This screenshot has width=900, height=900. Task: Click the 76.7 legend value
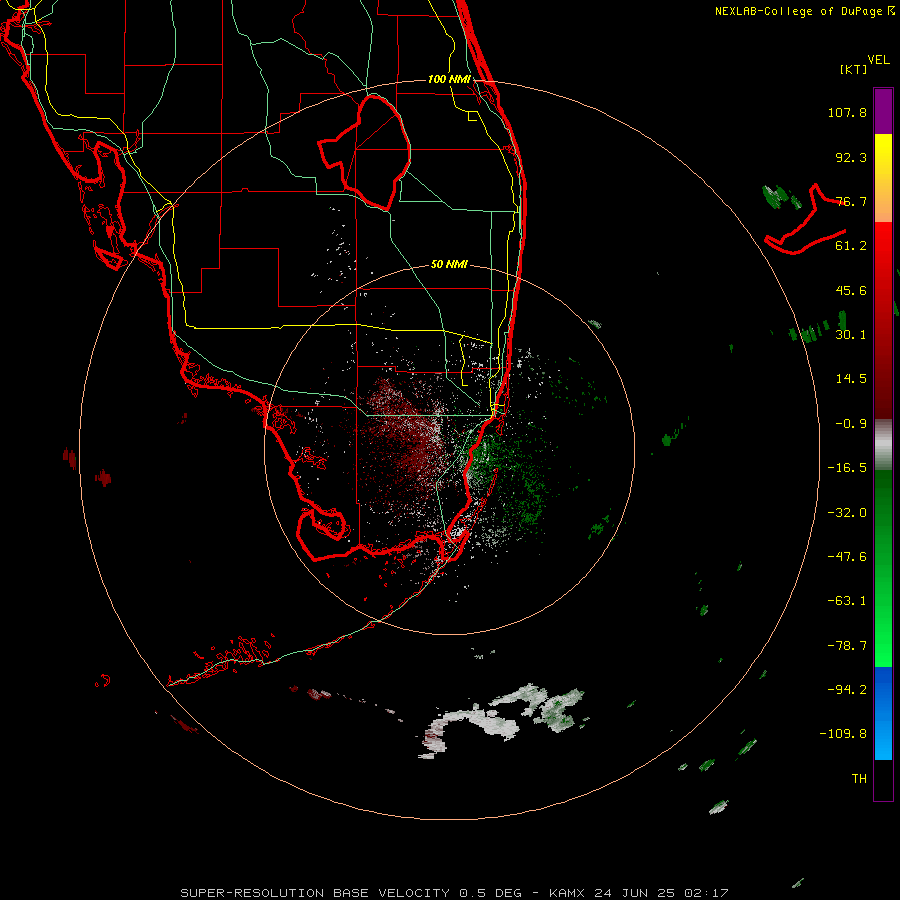click(851, 201)
